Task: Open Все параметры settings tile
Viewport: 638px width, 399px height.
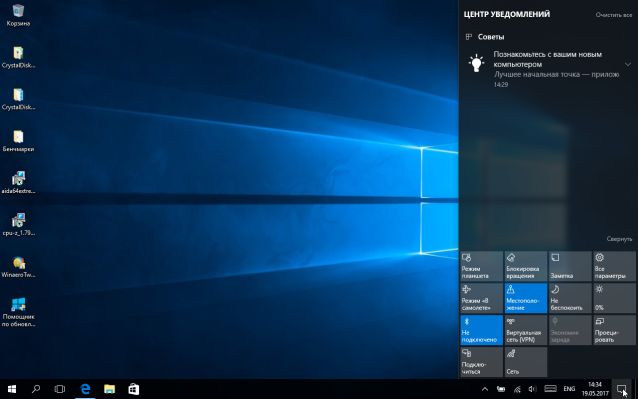Action: tap(614, 266)
